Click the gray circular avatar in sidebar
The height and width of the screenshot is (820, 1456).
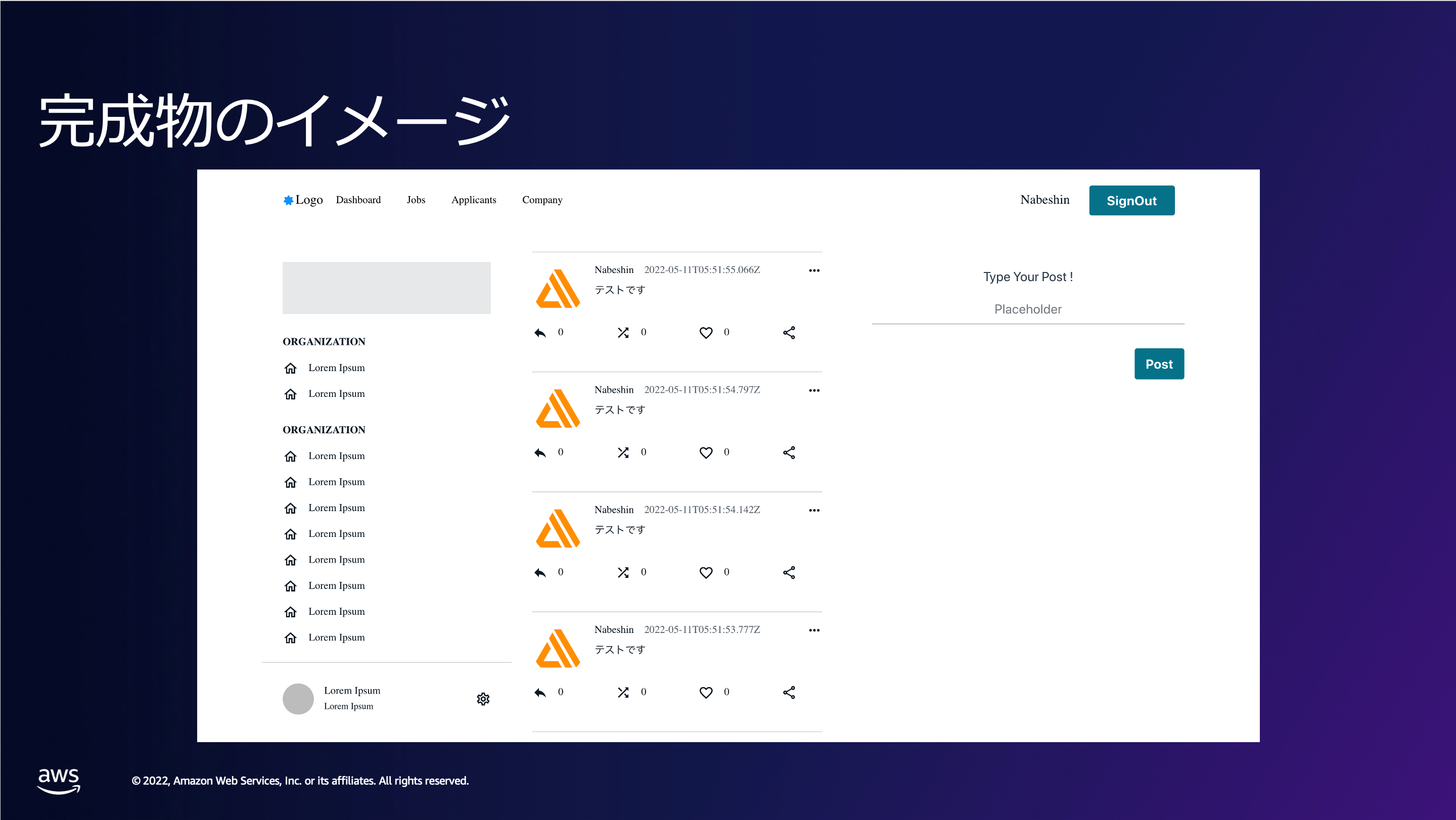298,699
